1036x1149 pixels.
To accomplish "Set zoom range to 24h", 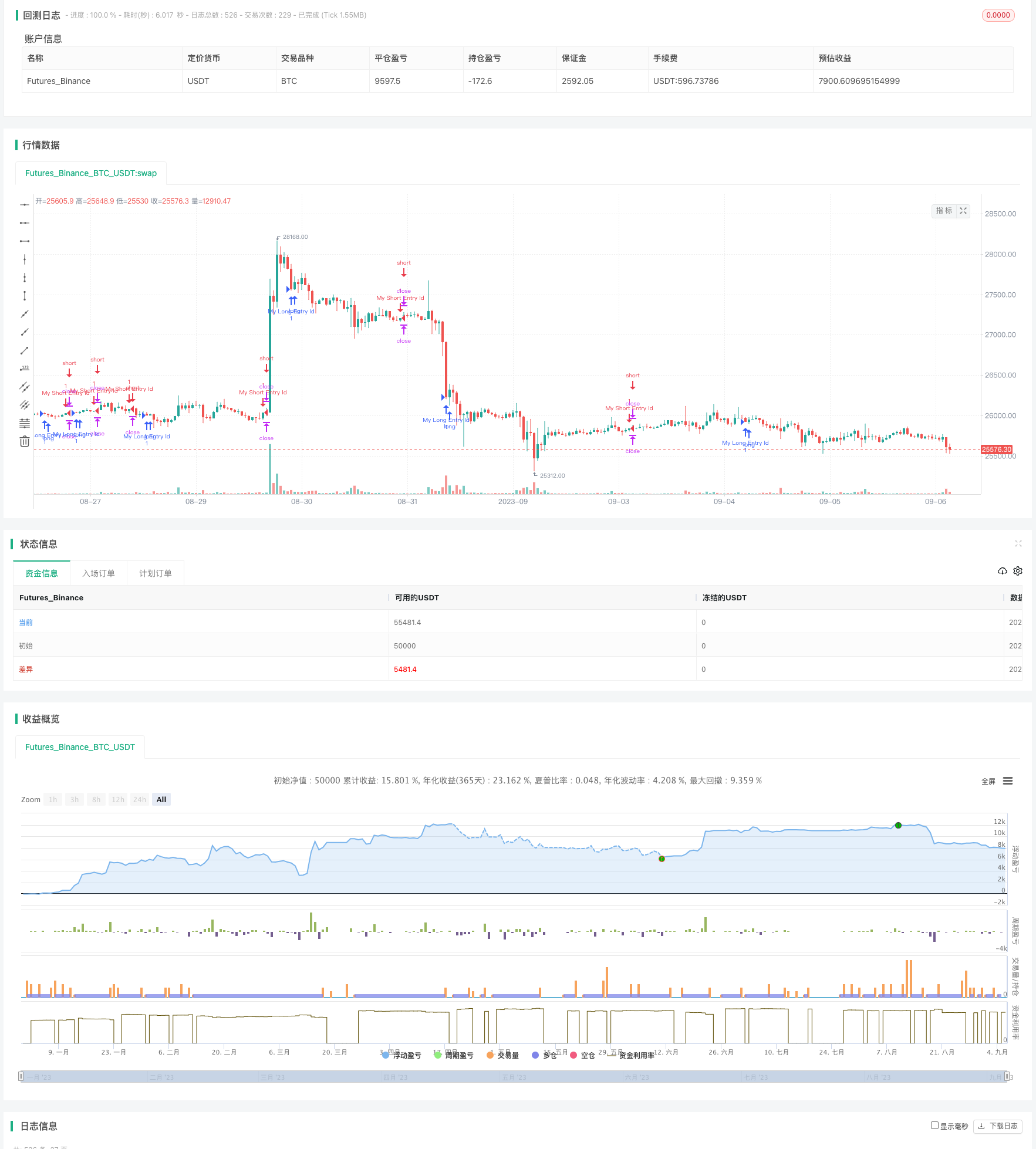I will pos(140,799).
